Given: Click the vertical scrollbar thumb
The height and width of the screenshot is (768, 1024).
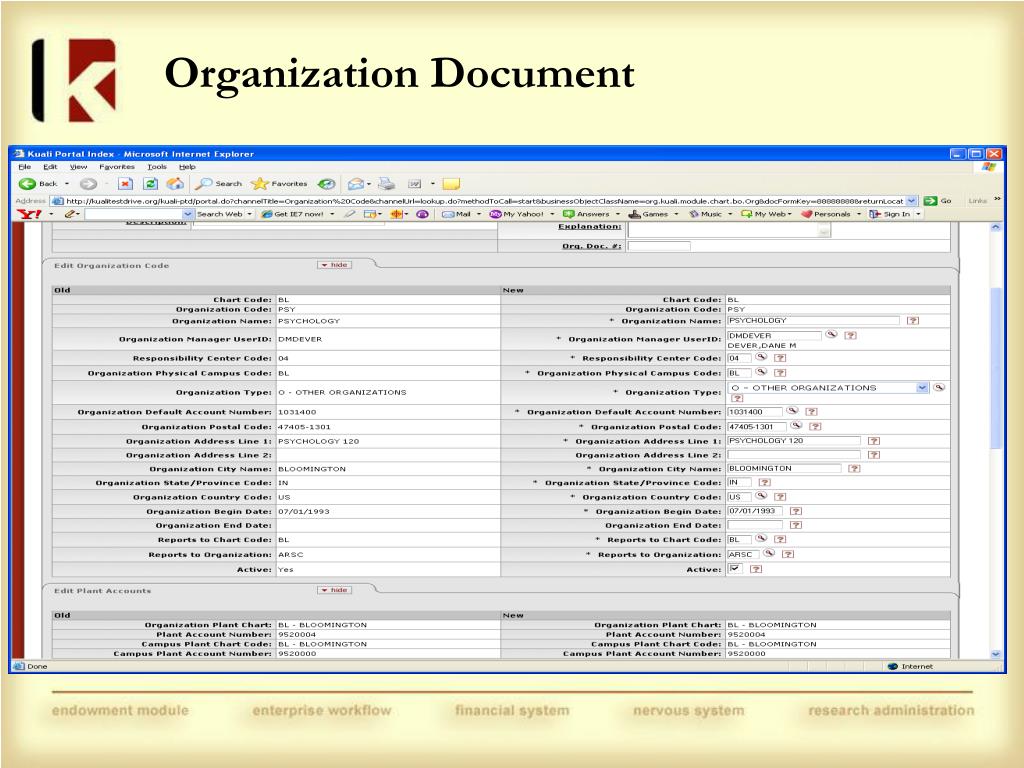Looking at the screenshot, I should tap(995, 368).
